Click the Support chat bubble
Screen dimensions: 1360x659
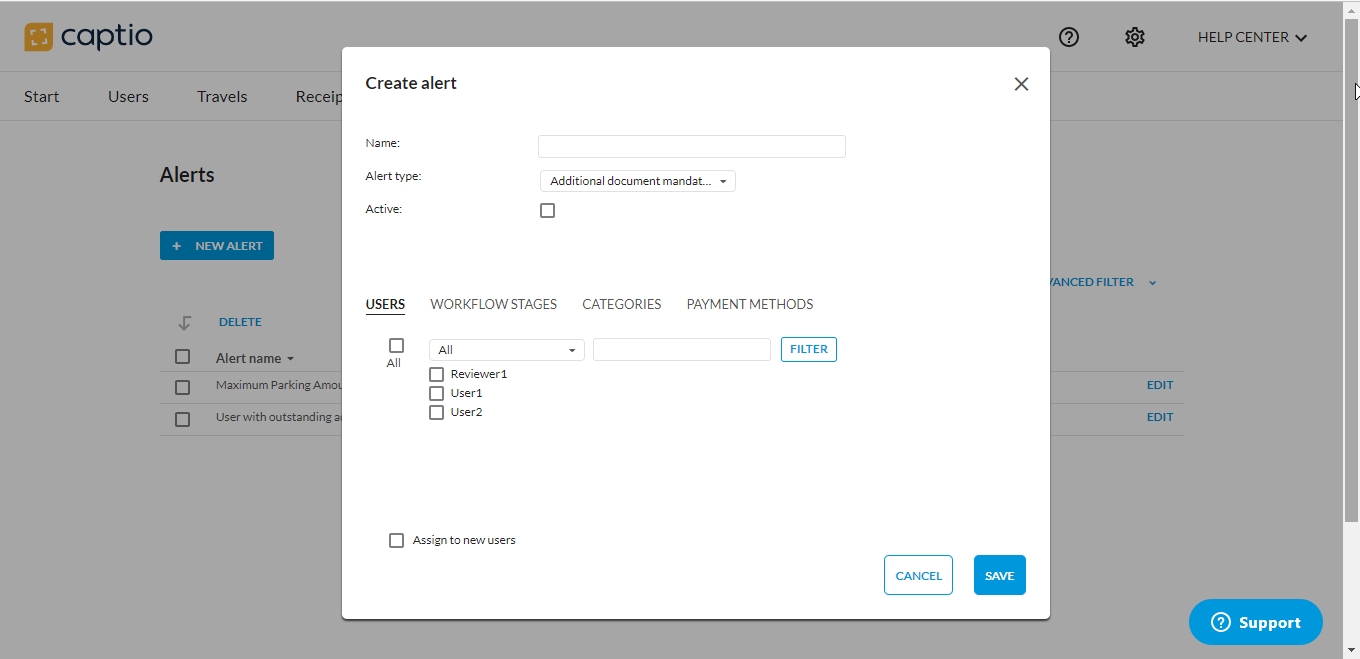[1255, 622]
